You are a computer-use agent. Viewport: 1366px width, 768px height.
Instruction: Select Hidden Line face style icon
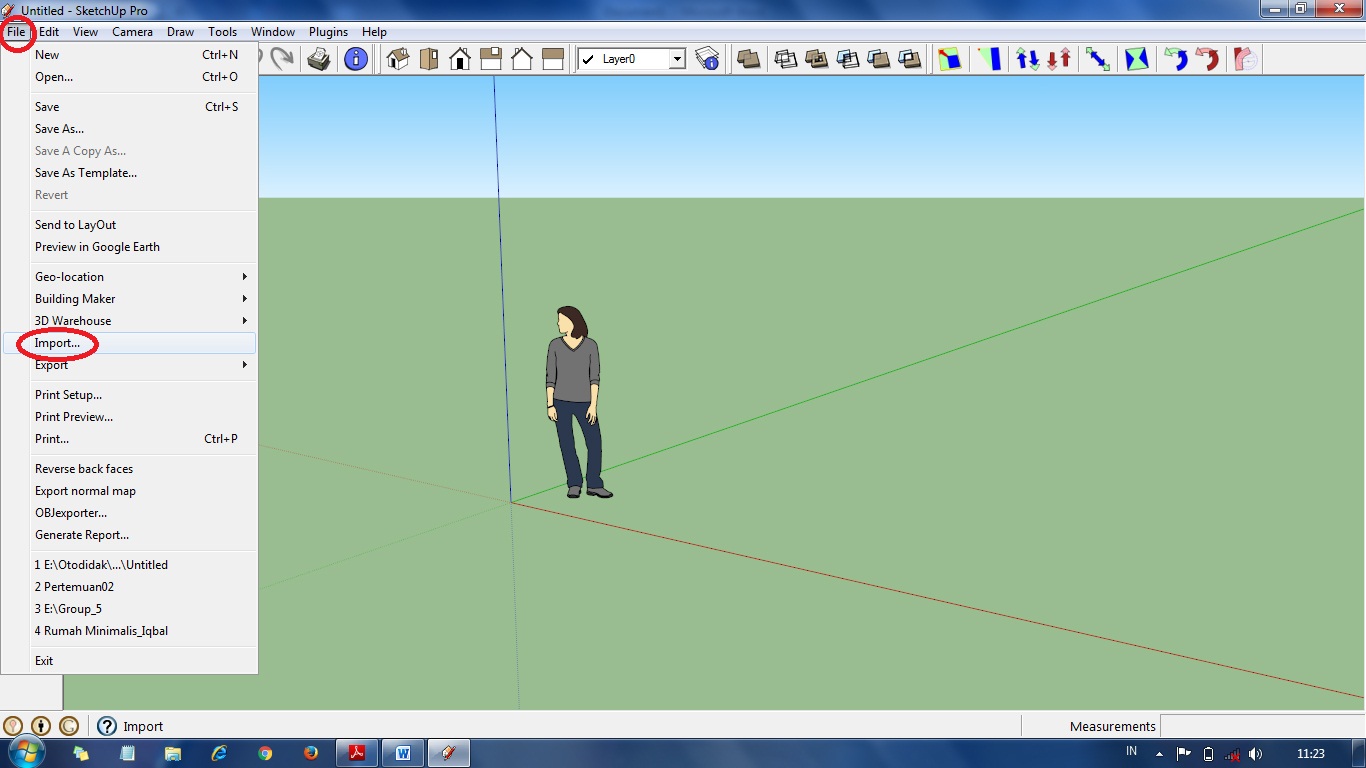coord(817,59)
